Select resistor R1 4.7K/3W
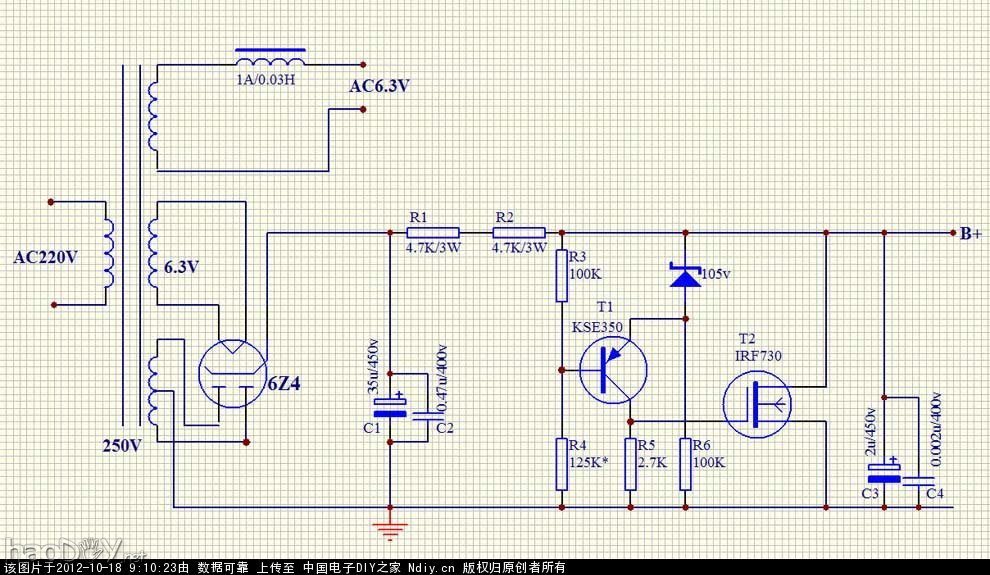This screenshot has height=575, width=990. click(433, 232)
